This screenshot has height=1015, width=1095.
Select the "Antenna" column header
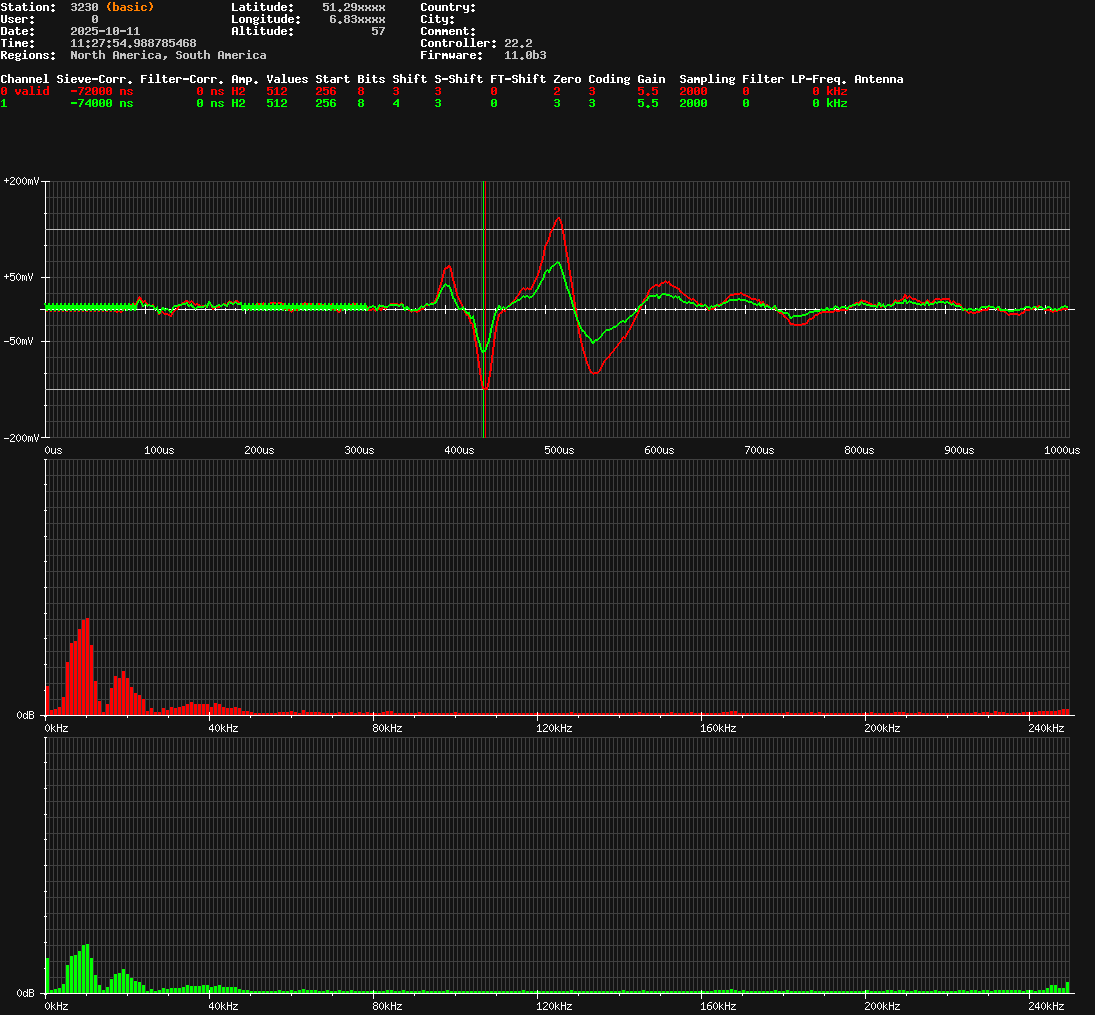[878, 79]
